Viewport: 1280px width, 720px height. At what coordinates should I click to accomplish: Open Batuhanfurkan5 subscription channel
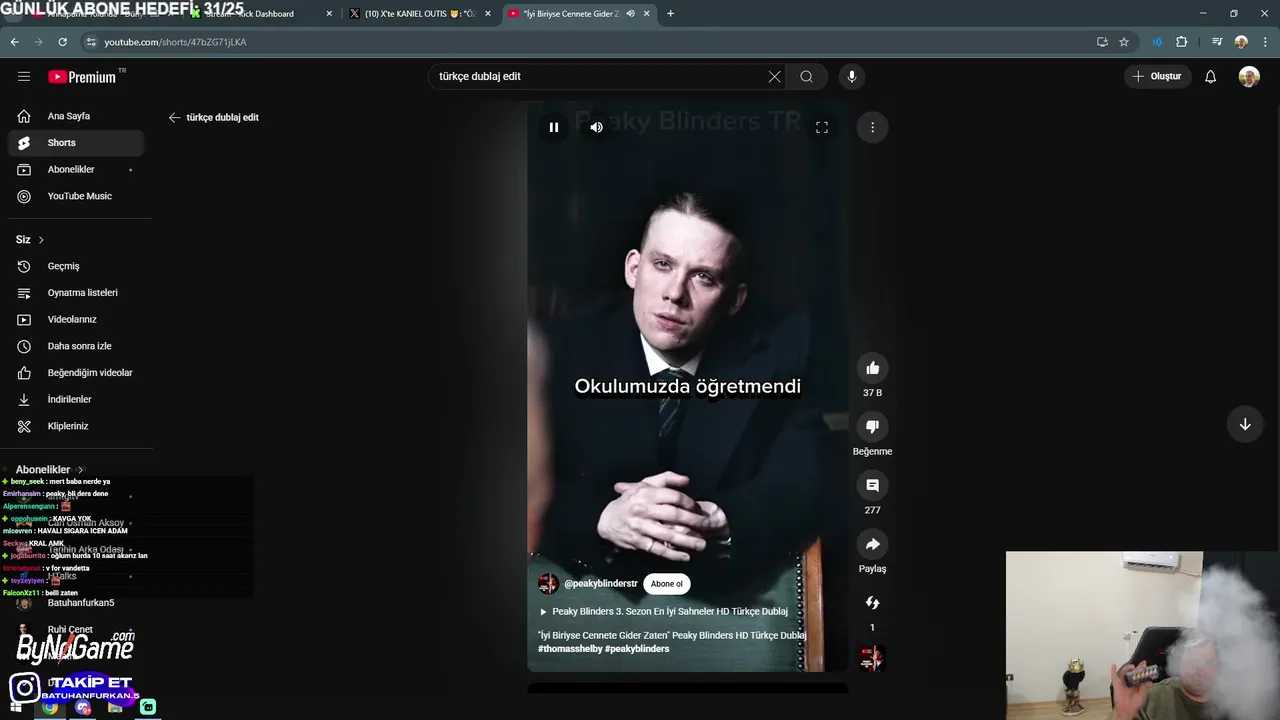pyautogui.click(x=76, y=603)
